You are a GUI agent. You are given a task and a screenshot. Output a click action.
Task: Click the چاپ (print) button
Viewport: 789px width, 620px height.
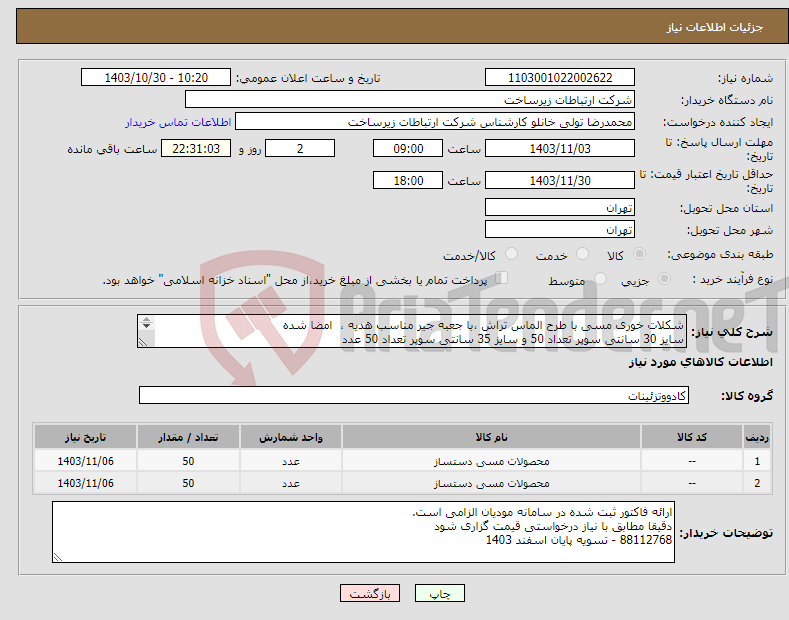click(x=439, y=593)
